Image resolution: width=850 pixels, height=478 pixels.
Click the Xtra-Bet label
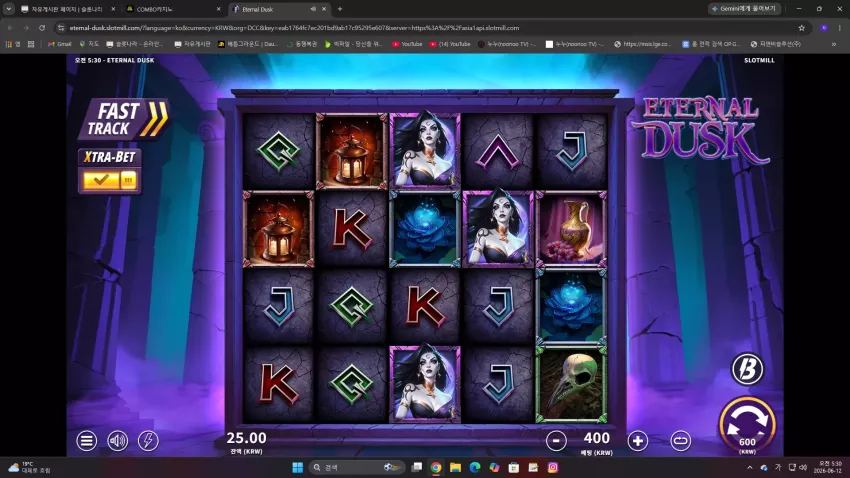(110, 157)
